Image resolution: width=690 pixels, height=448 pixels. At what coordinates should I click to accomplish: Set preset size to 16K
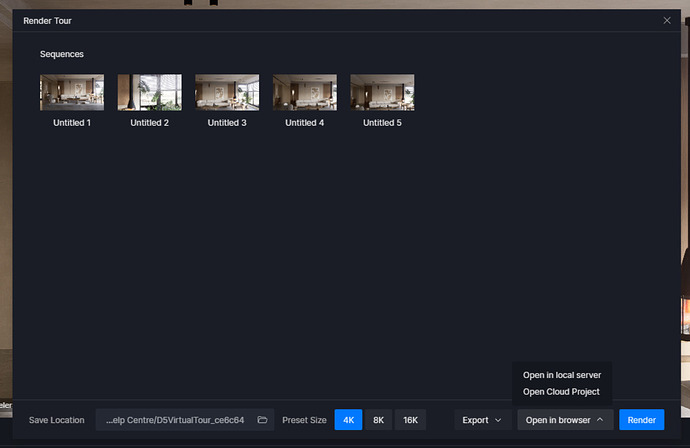pyautogui.click(x=410, y=420)
